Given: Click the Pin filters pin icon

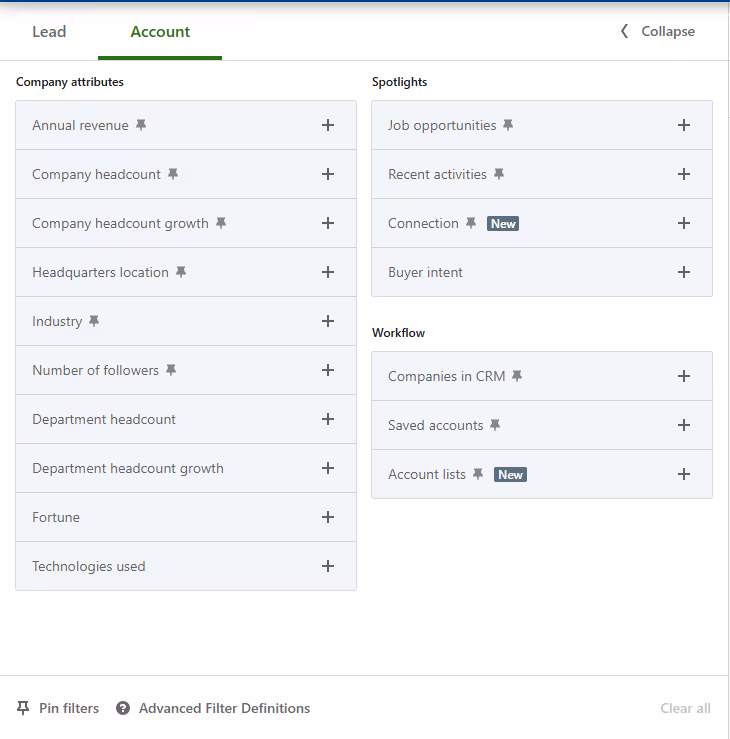Looking at the screenshot, I should point(23,708).
